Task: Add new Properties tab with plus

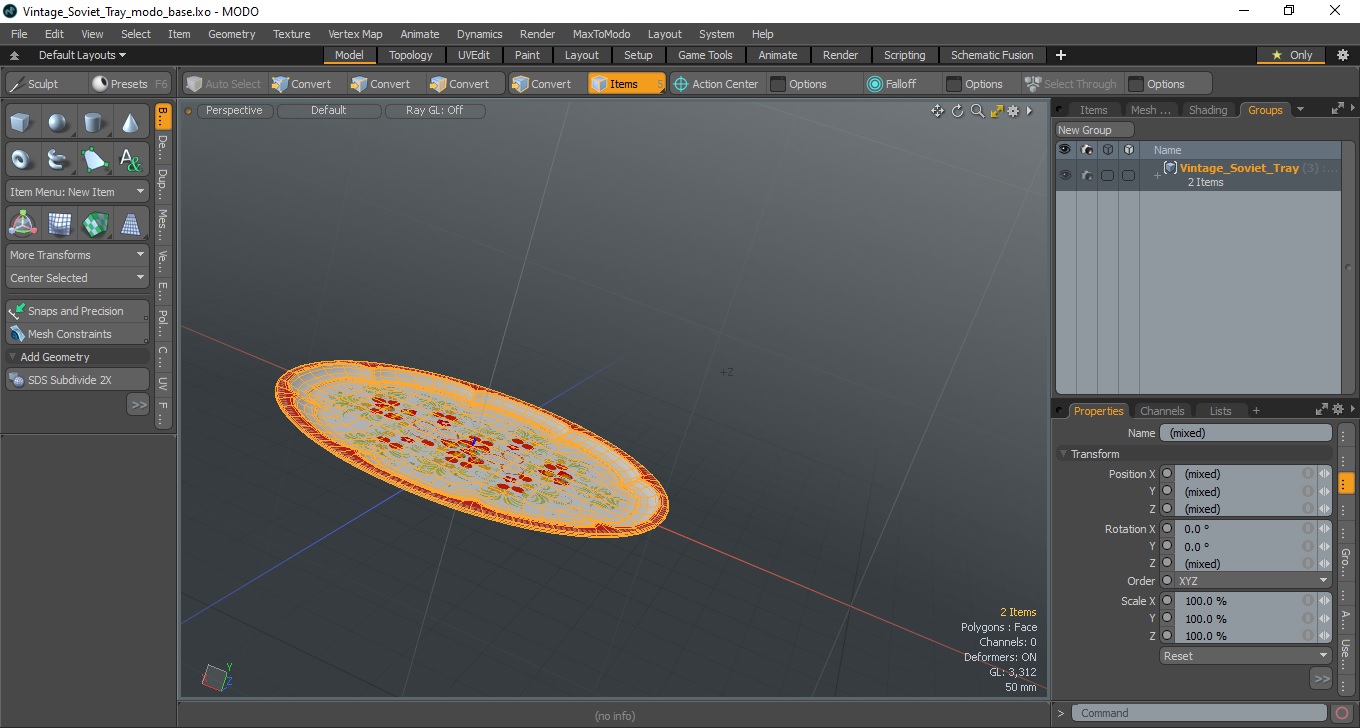Action: coord(1256,410)
